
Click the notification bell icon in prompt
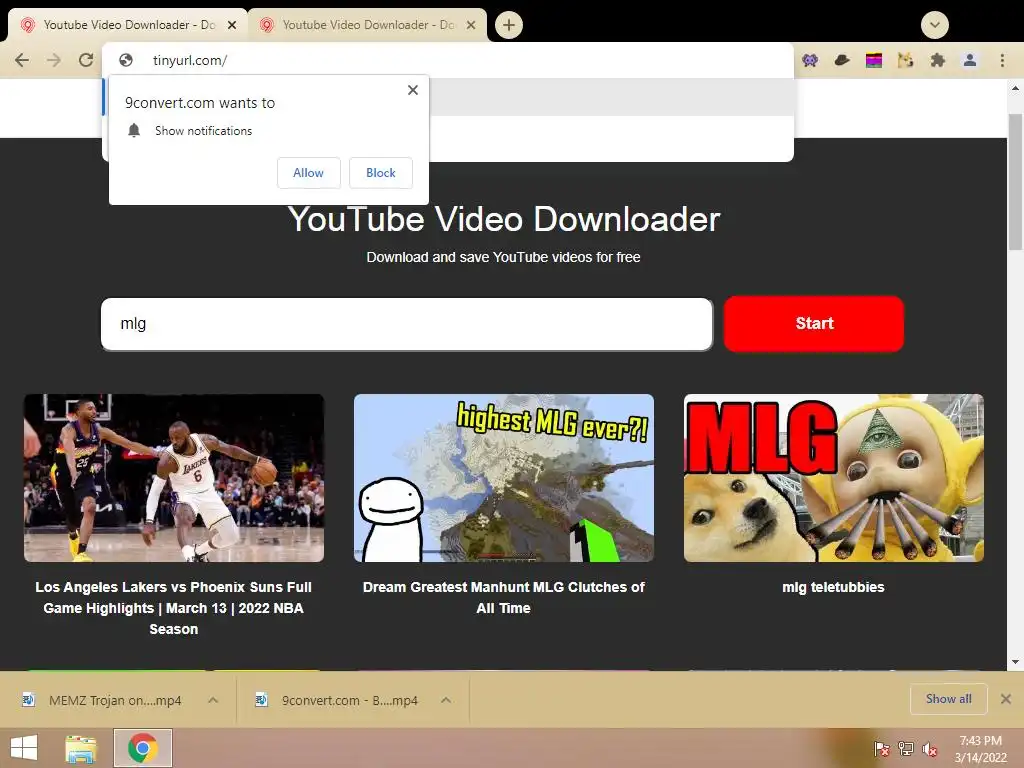point(134,131)
